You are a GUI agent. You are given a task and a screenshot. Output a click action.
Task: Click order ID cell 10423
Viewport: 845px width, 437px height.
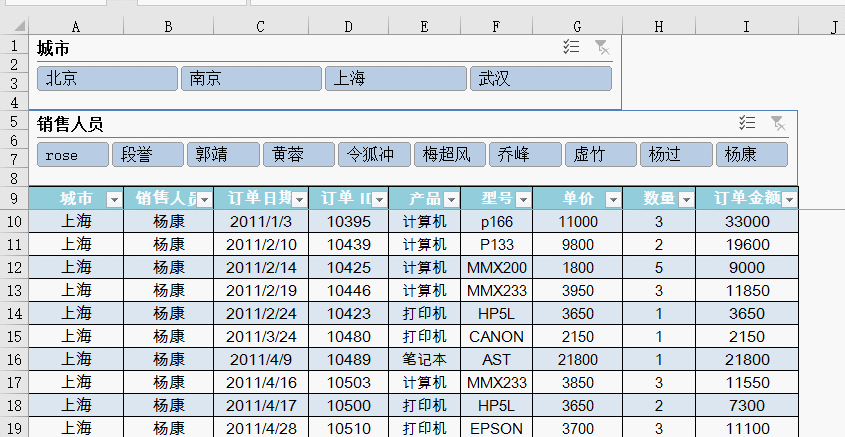tap(349, 314)
